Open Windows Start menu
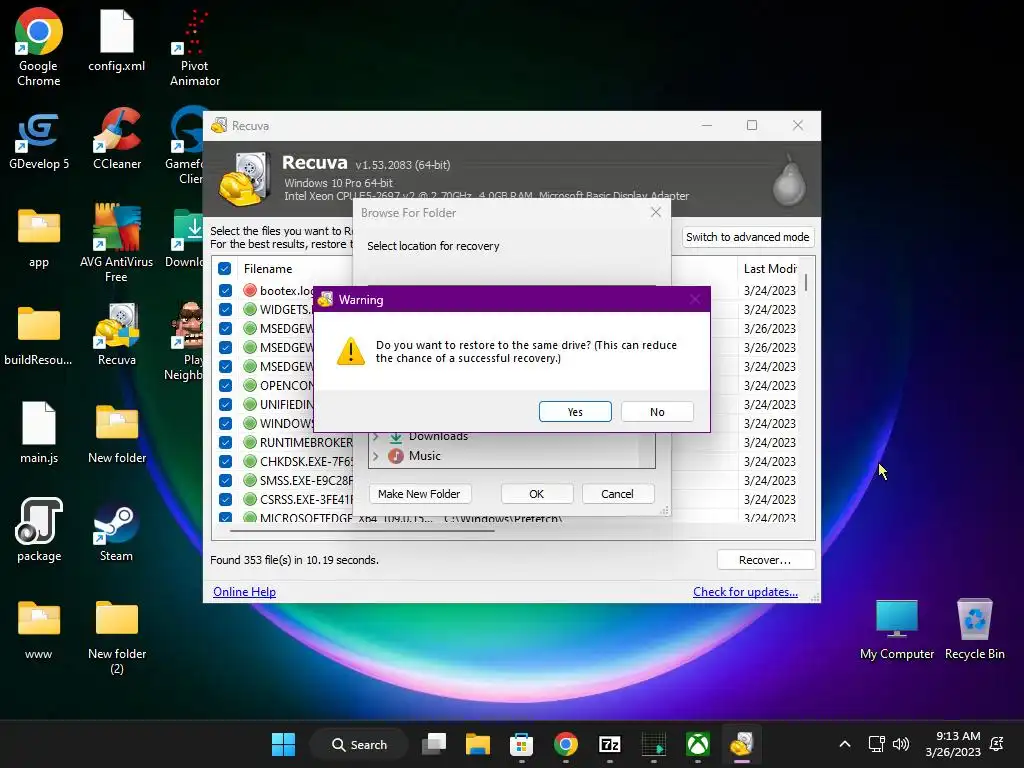Image resolution: width=1024 pixels, height=768 pixels. pos(283,744)
